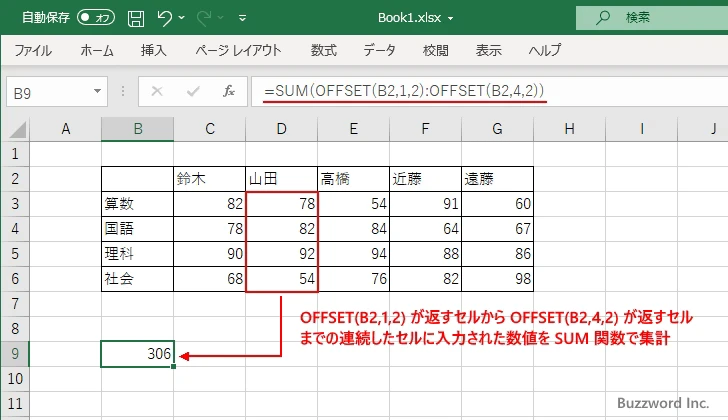Open the 校閲 tab

tap(436, 50)
